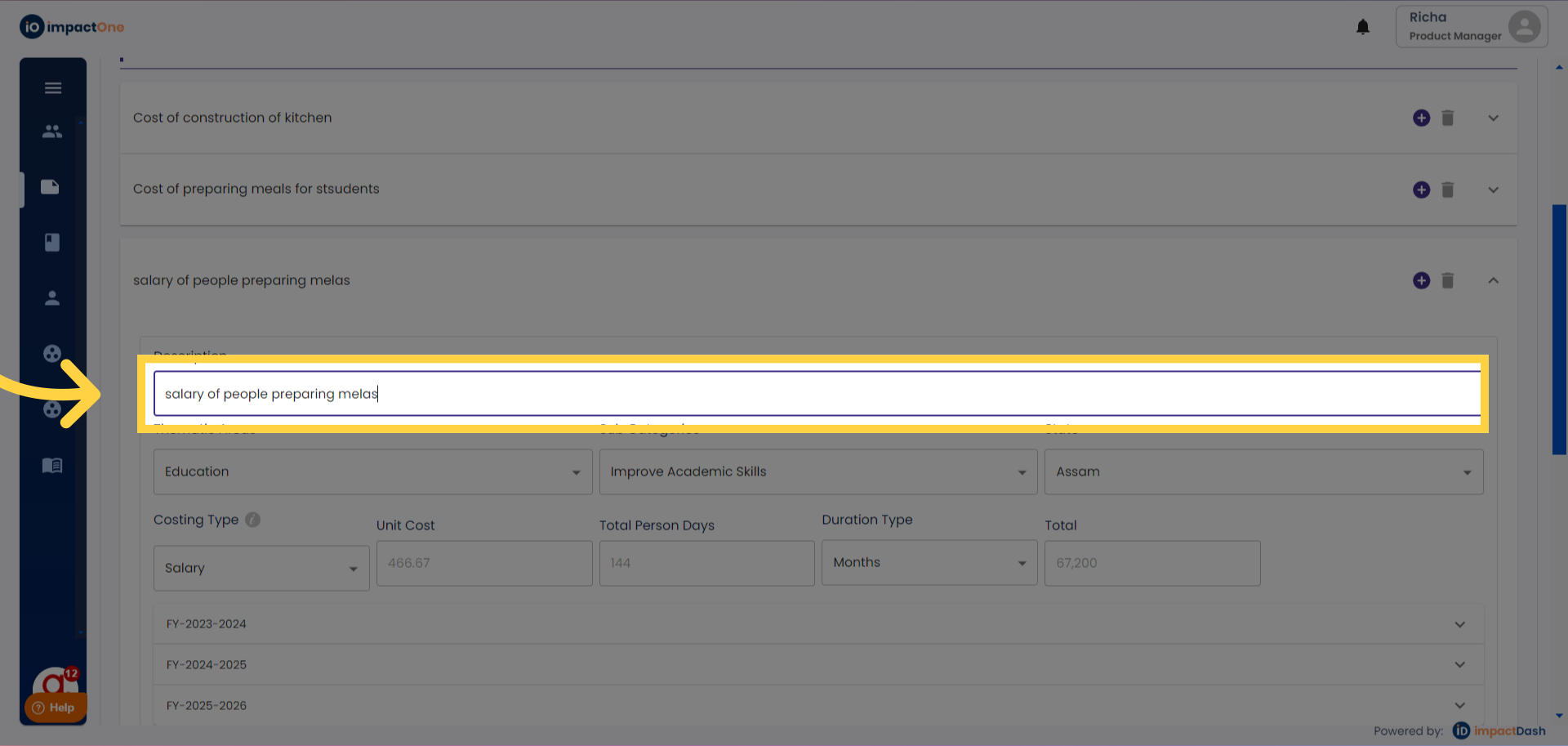This screenshot has width=1568, height=746.
Task: Open the Education thematic area dropdown
Action: pos(372,472)
